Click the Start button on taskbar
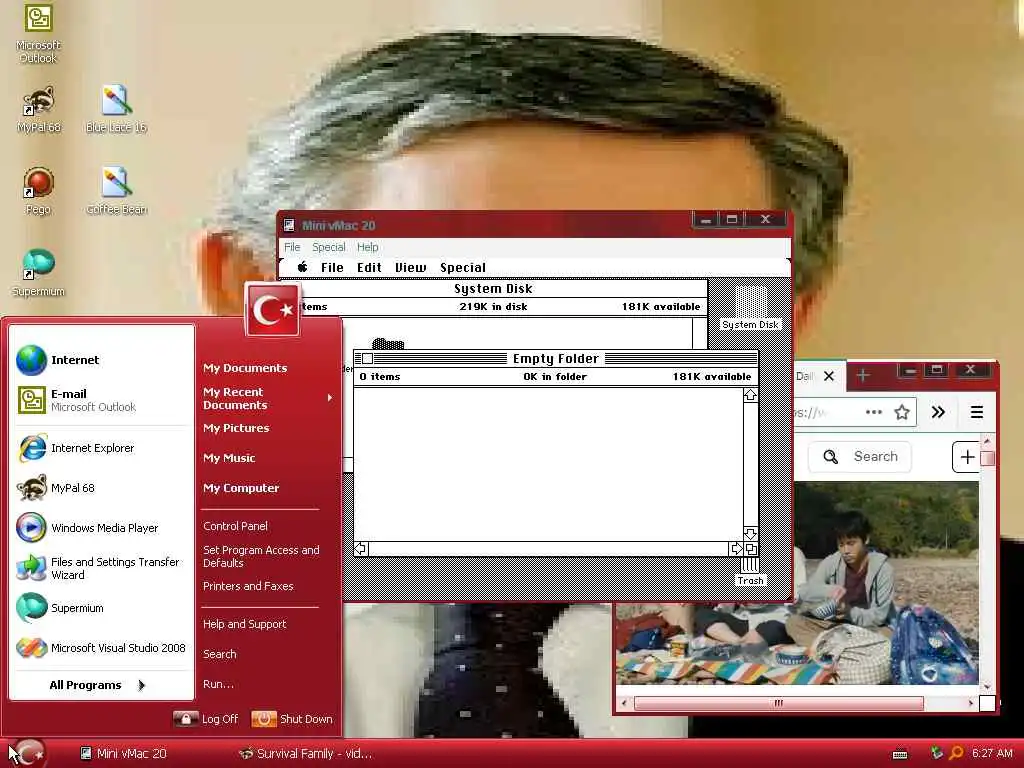The width and height of the screenshot is (1024, 768). [29, 752]
